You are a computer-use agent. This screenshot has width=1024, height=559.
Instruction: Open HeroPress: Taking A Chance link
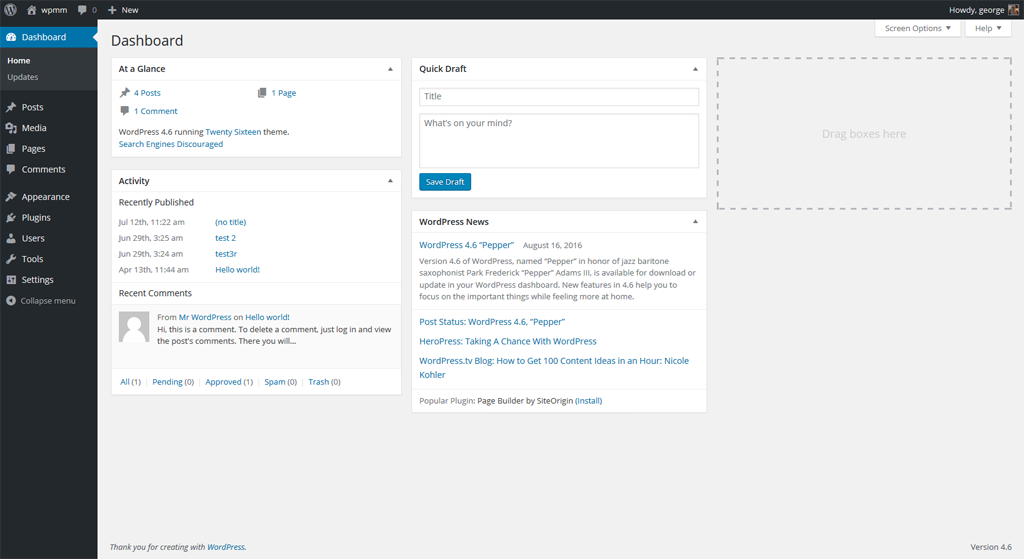pyautogui.click(x=507, y=342)
